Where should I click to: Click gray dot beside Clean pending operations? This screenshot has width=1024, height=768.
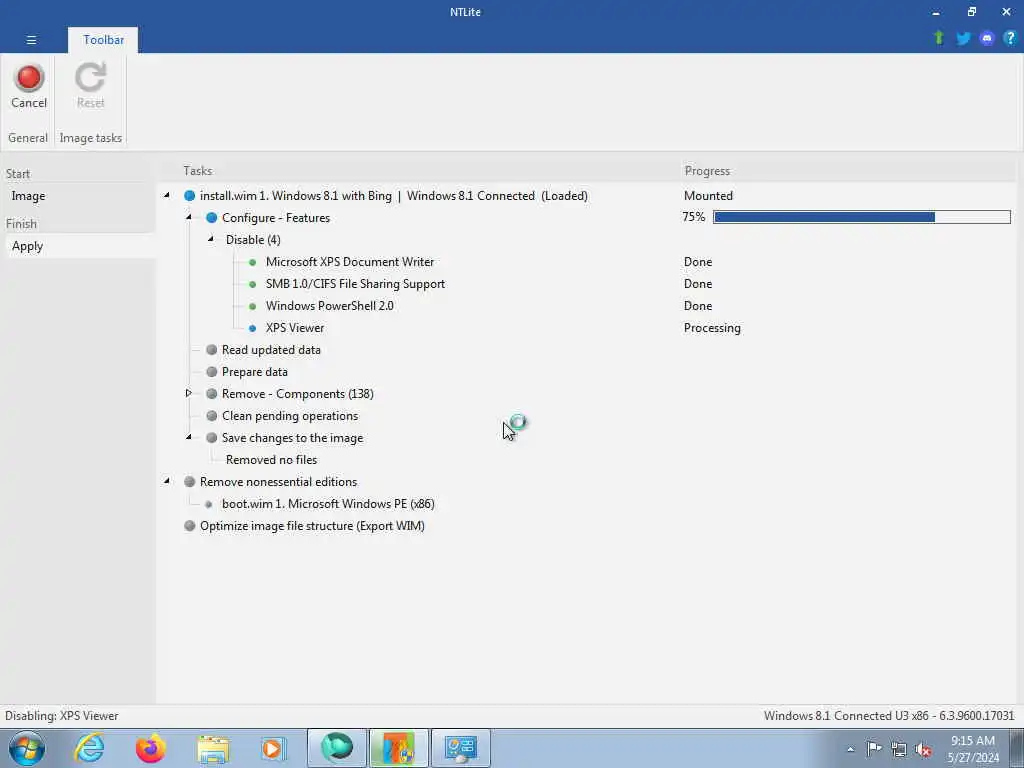pyautogui.click(x=212, y=415)
